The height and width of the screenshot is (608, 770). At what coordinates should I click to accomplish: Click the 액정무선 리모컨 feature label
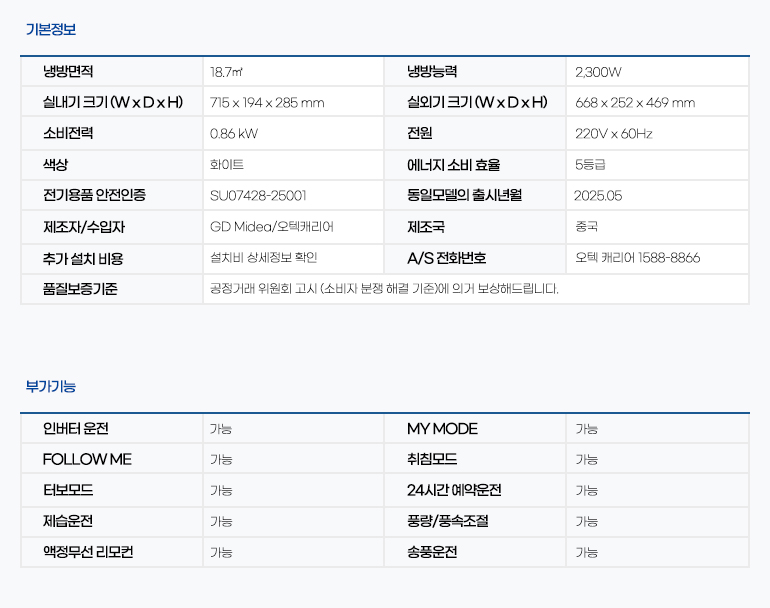pos(88,553)
